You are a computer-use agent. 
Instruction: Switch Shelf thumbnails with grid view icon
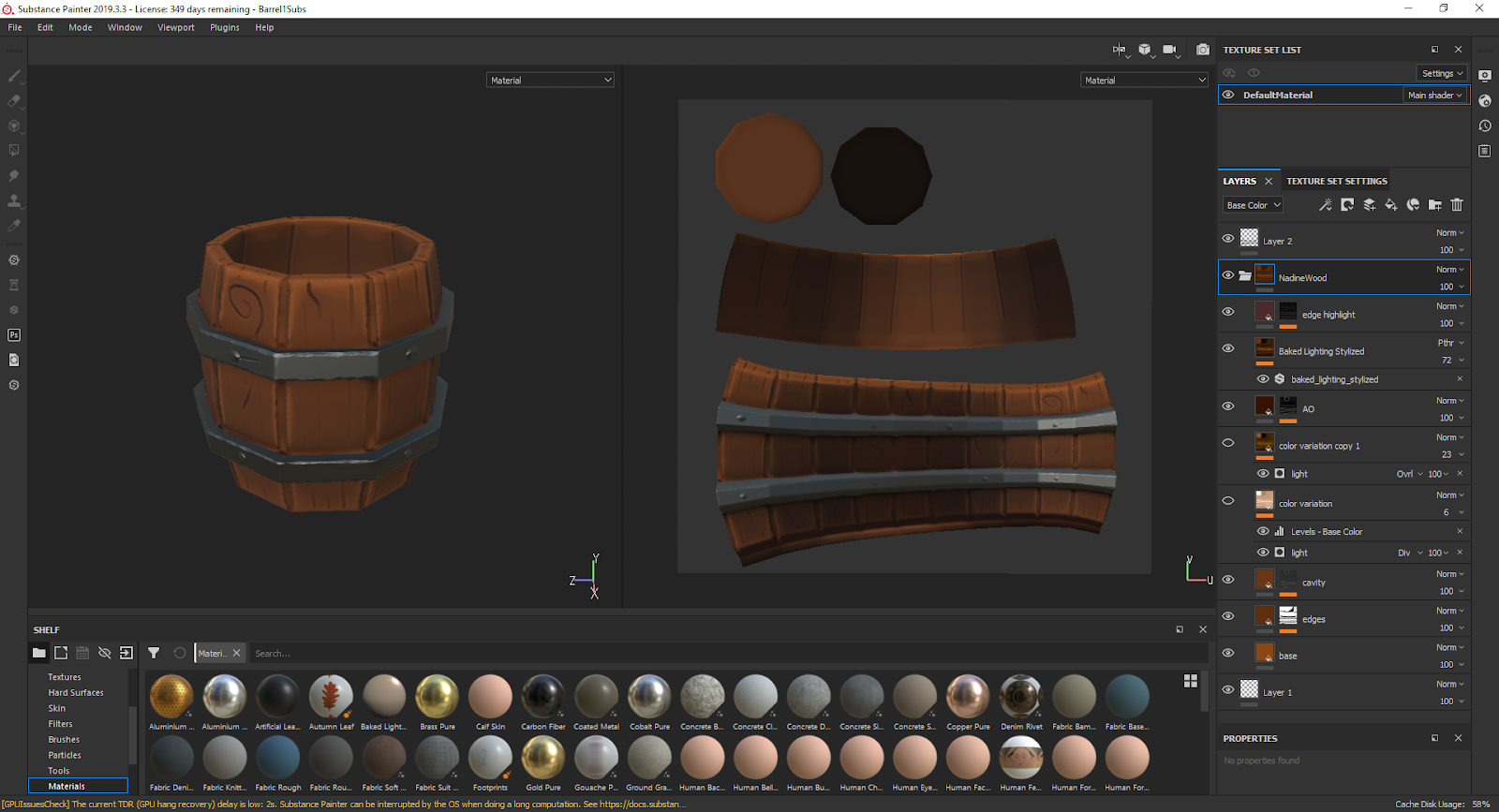pos(1191,681)
